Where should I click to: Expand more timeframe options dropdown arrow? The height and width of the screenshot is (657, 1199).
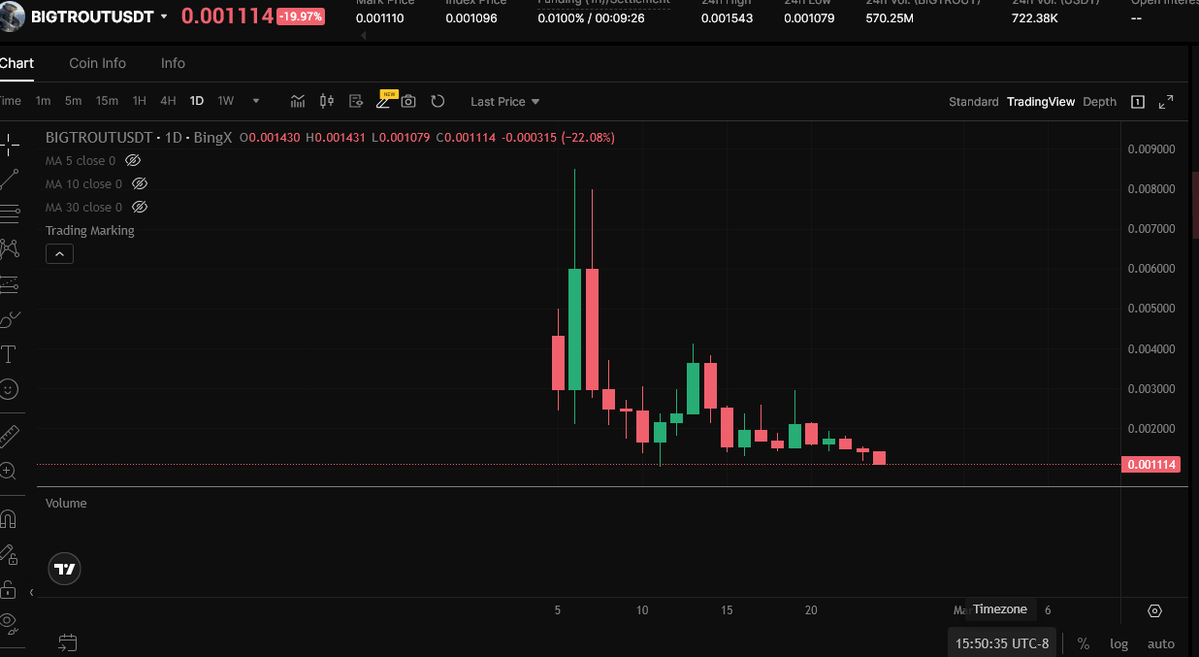click(x=256, y=101)
